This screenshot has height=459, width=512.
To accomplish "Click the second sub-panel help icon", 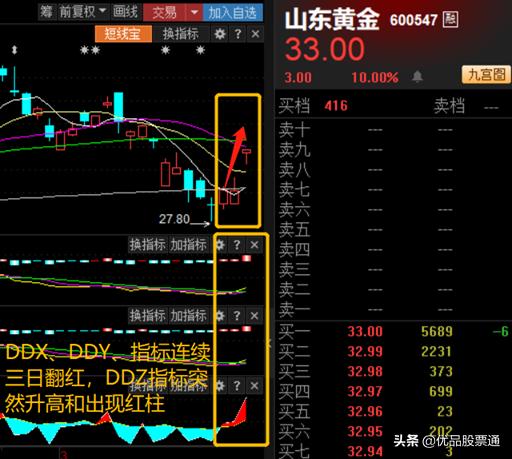I will click(x=237, y=316).
